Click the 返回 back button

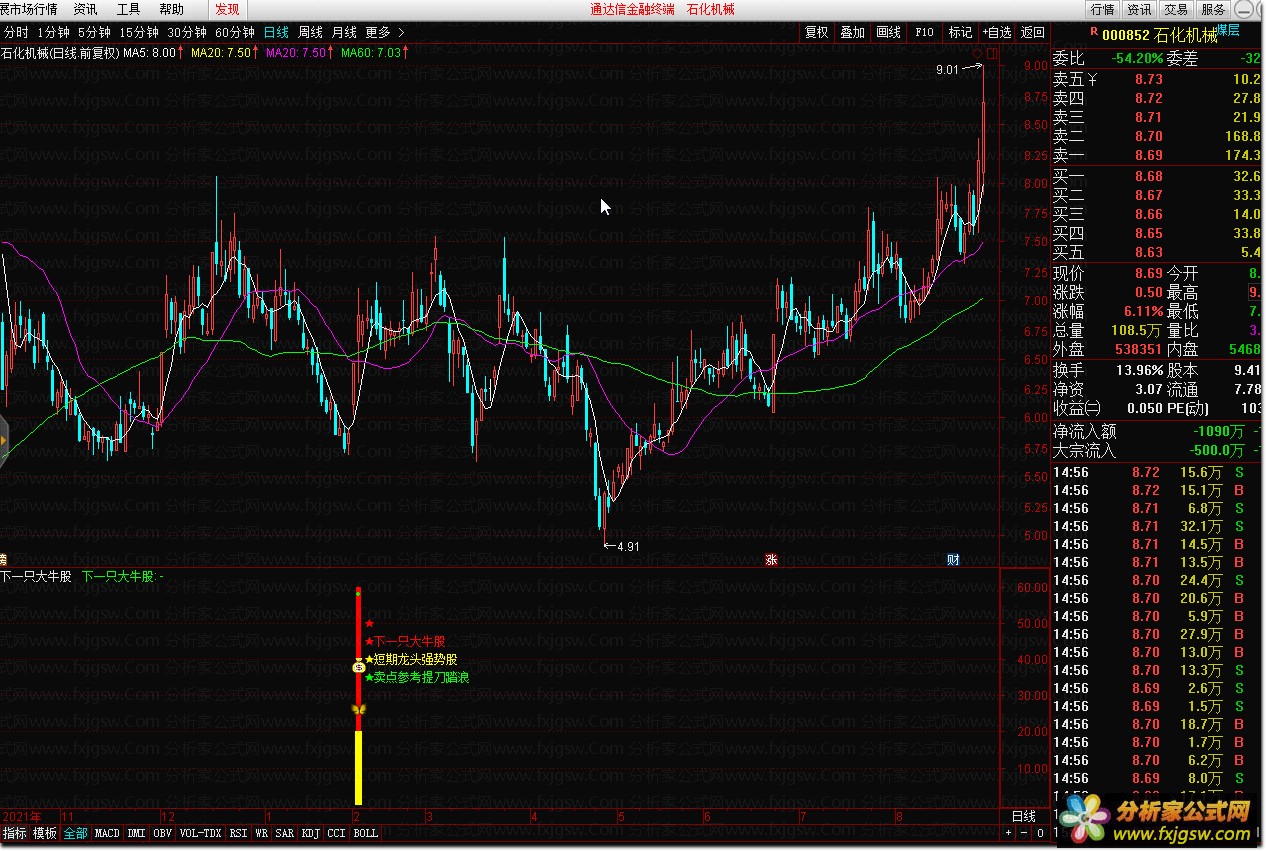(1032, 32)
